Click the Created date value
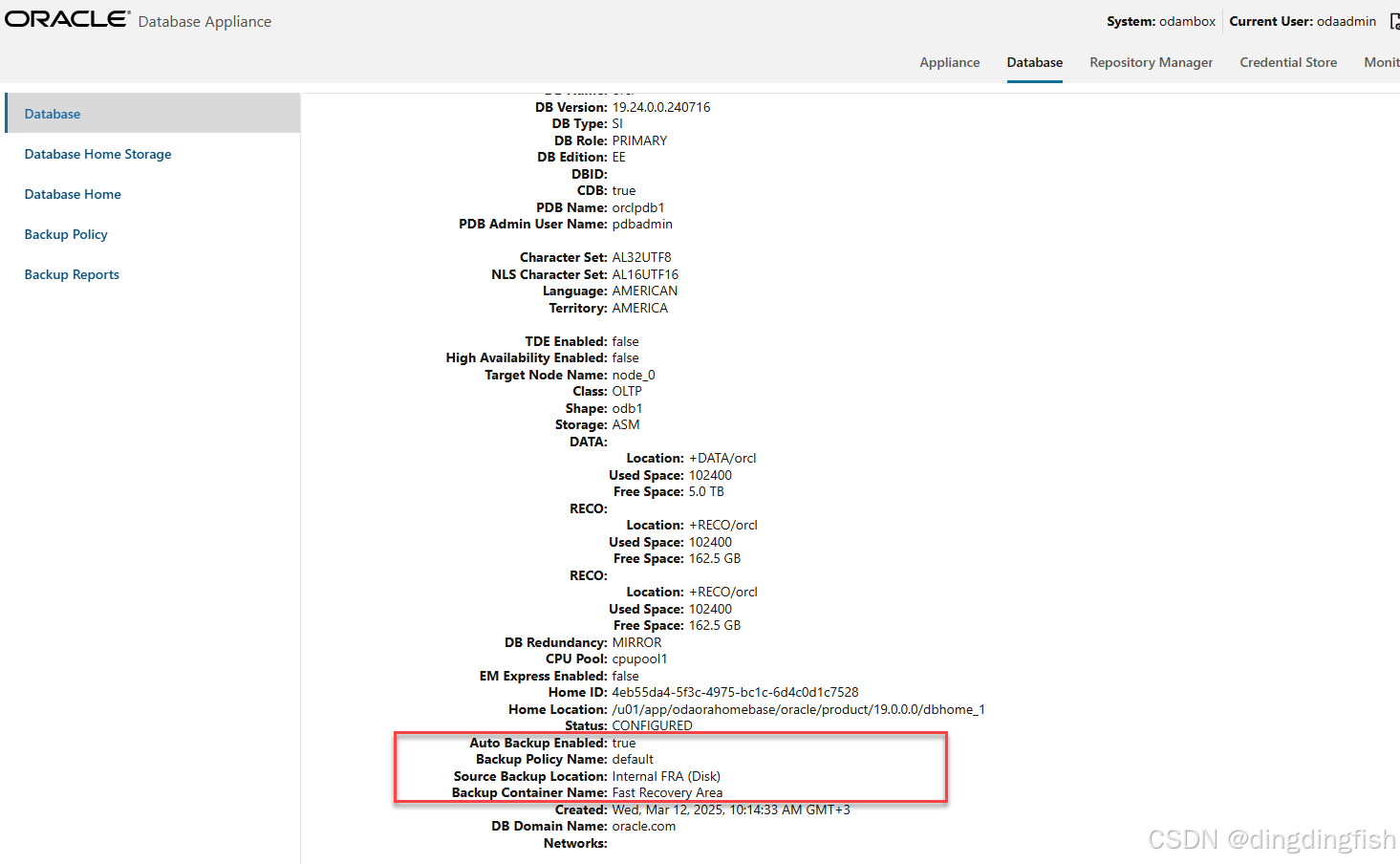The image size is (1400, 864). tap(731, 810)
